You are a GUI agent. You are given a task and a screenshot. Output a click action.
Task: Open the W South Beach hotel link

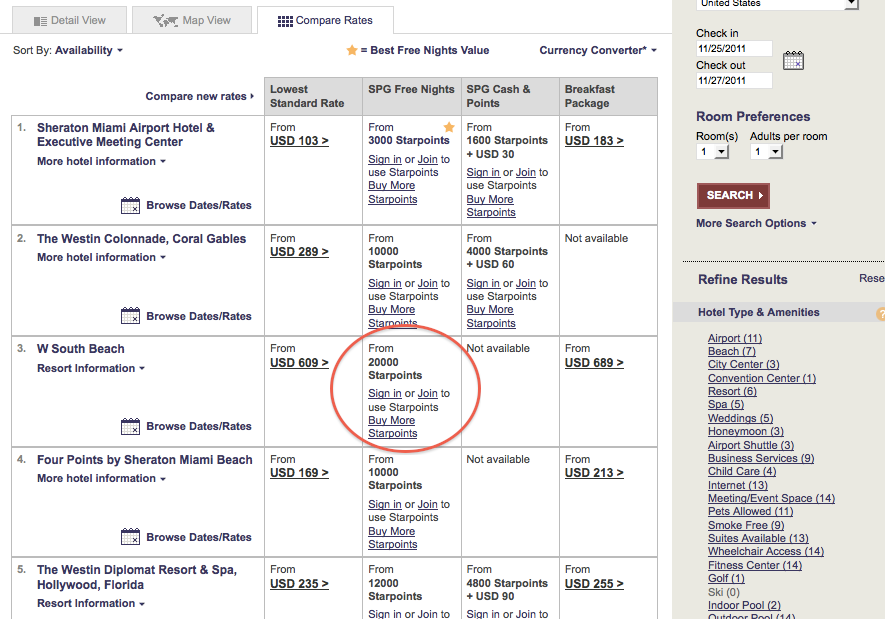click(x=81, y=349)
